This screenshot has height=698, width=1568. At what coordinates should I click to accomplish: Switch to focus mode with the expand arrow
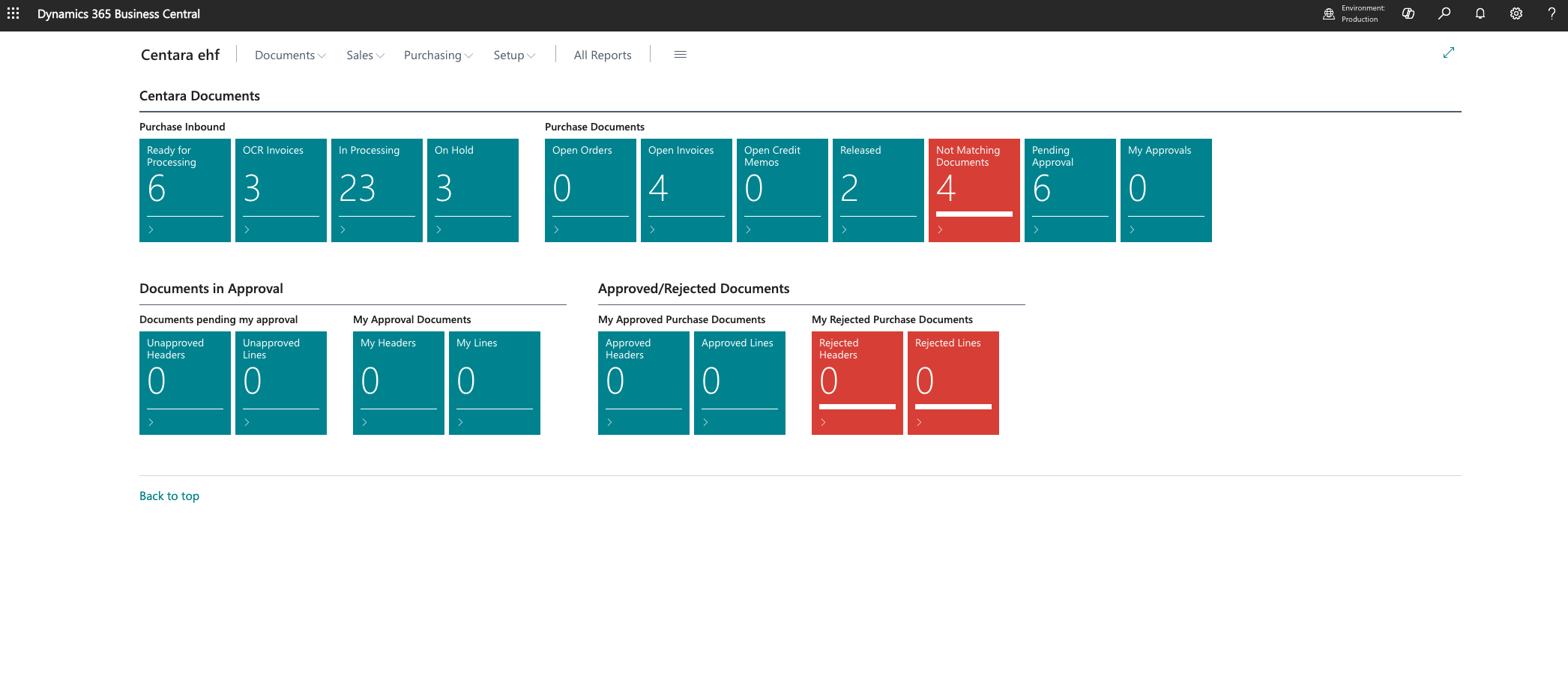1449,52
